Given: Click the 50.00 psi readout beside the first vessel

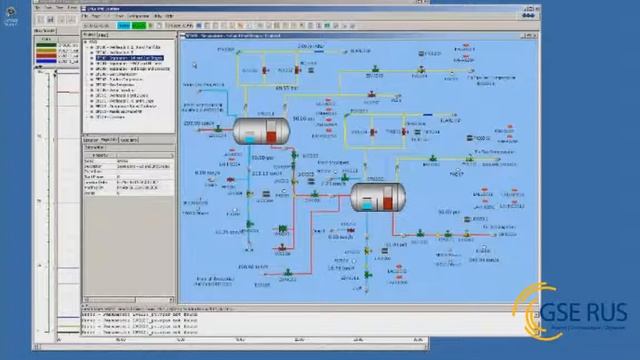Looking at the screenshot, I should click(x=303, y=119).
